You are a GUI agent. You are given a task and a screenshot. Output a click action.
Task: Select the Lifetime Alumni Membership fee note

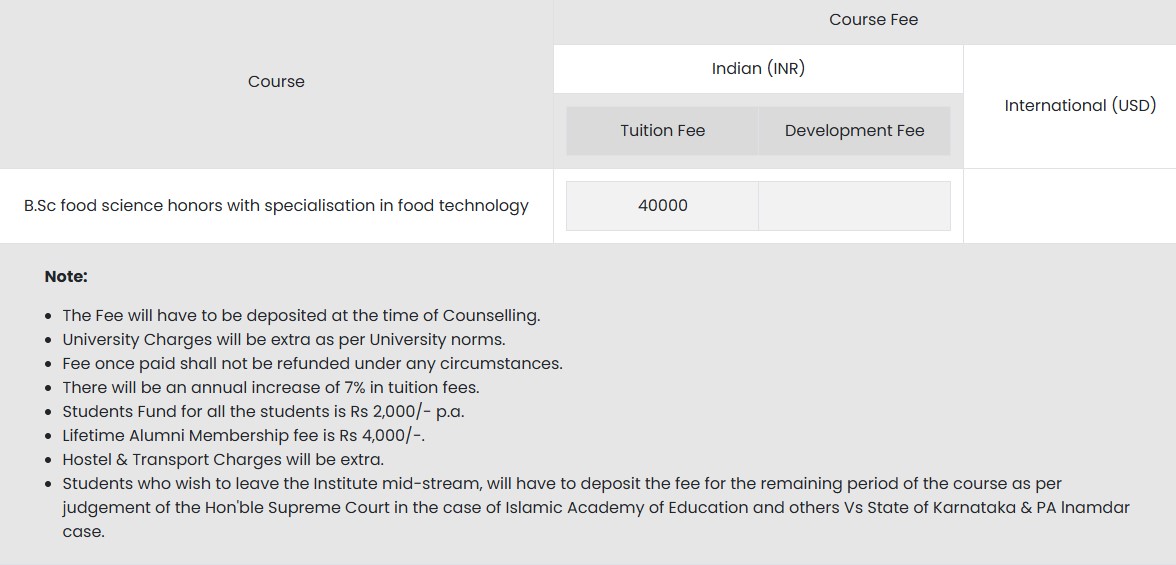point(250,436)
